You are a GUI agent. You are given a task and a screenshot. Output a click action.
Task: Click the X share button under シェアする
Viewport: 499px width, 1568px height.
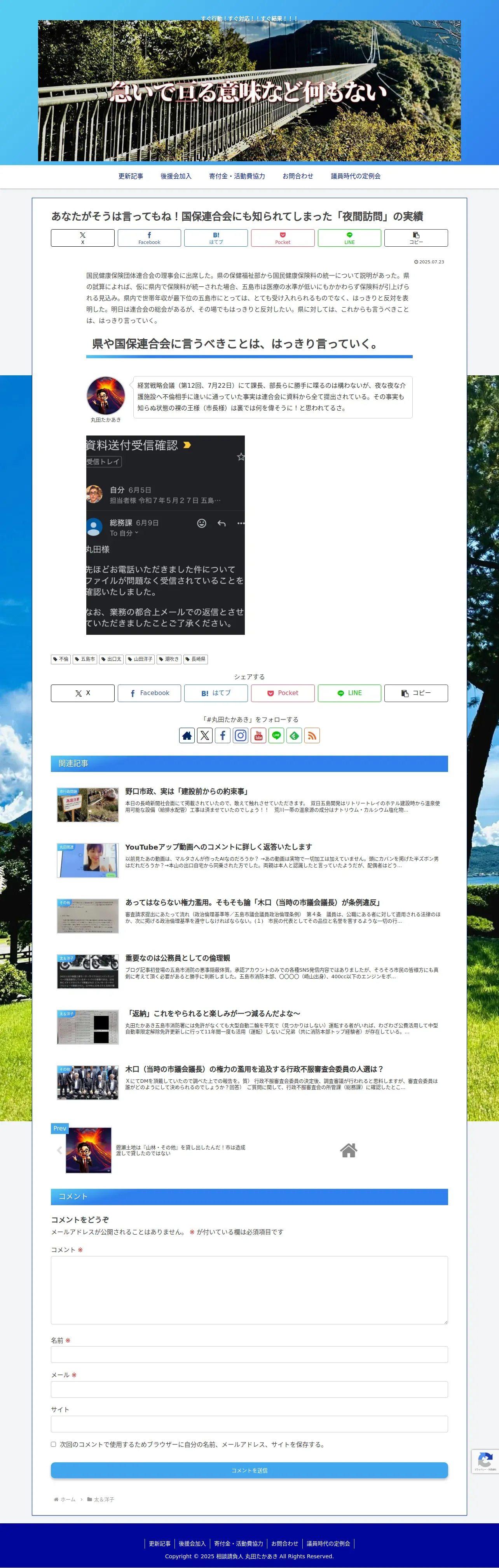(x=83, y=693)
